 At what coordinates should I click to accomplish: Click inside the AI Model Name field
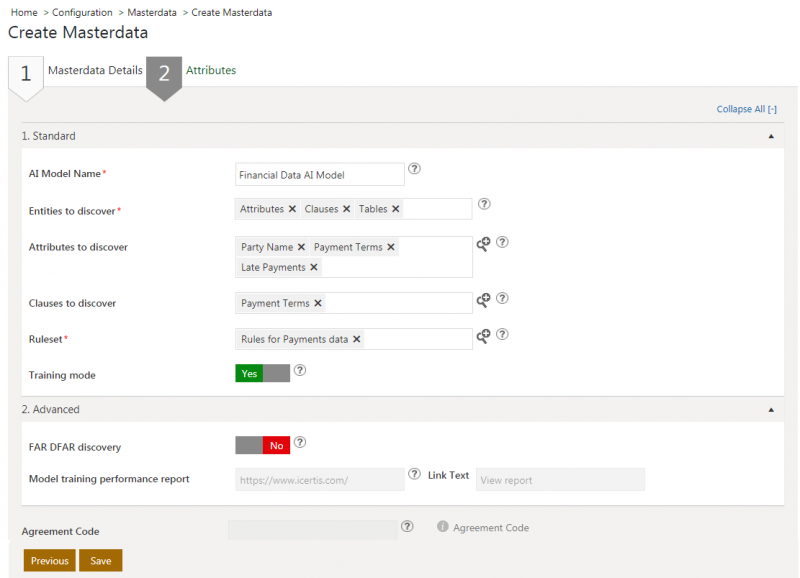tap(319, 174)
